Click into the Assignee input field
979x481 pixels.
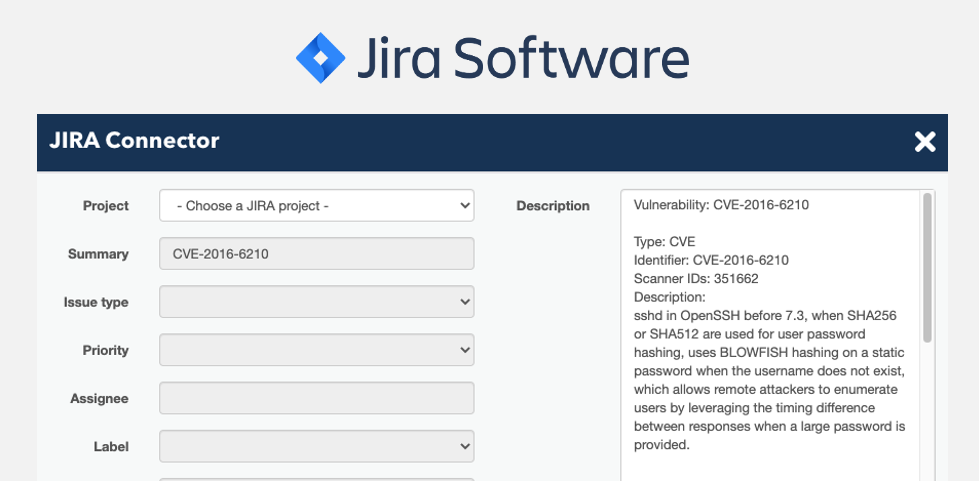pyautogui.click(x=317, y=398)
